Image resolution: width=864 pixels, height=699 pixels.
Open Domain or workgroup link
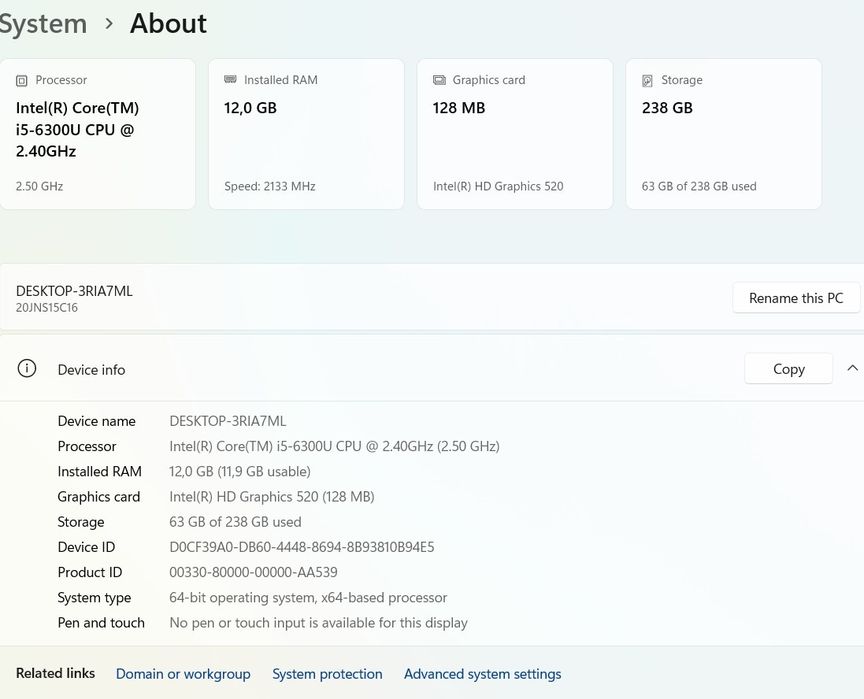coord(183,674)
